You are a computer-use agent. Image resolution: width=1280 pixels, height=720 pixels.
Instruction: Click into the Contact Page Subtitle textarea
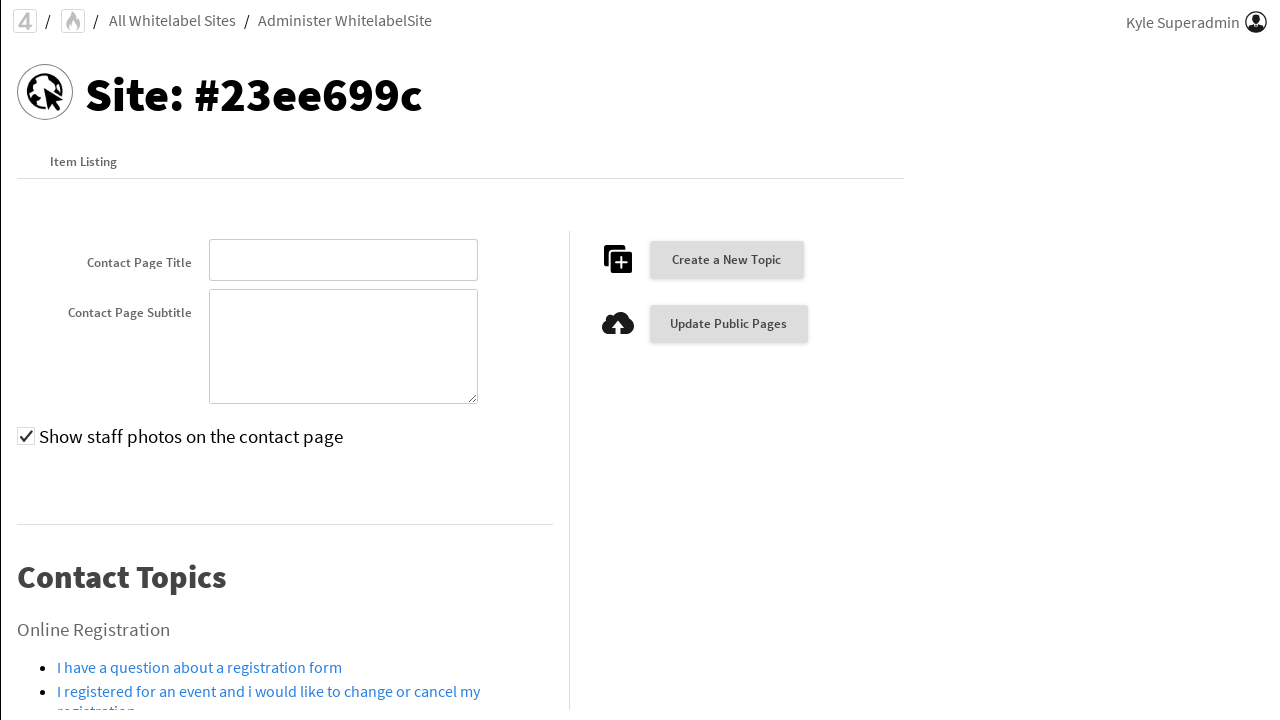pyautogui.click(x=343, y=346)
